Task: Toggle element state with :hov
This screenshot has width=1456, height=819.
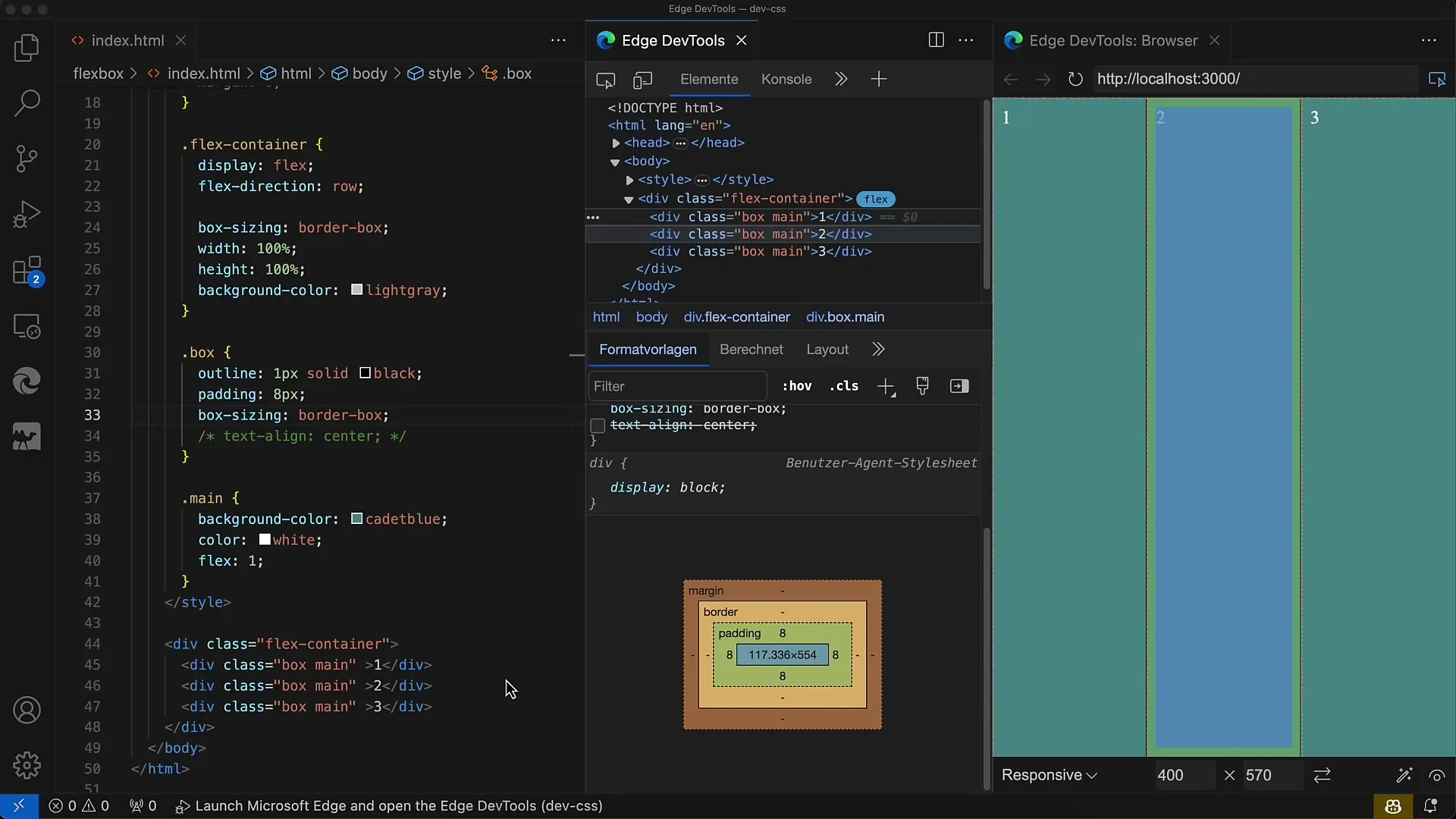Action: 798,386
